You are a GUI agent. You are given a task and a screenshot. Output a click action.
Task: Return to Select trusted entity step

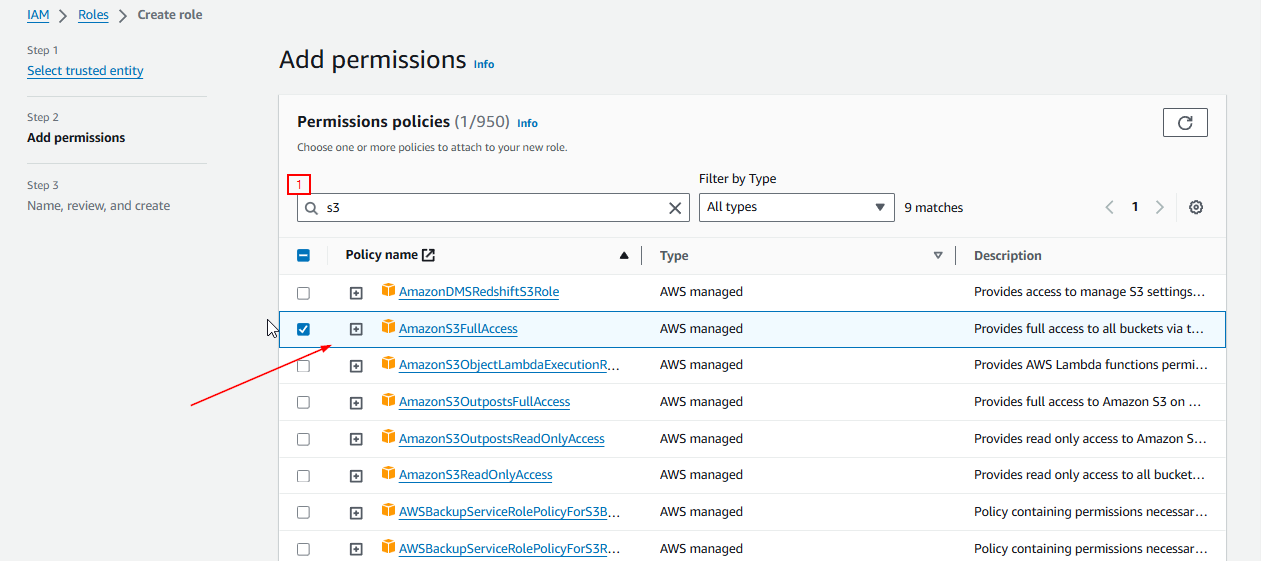(x=85, y=71)
